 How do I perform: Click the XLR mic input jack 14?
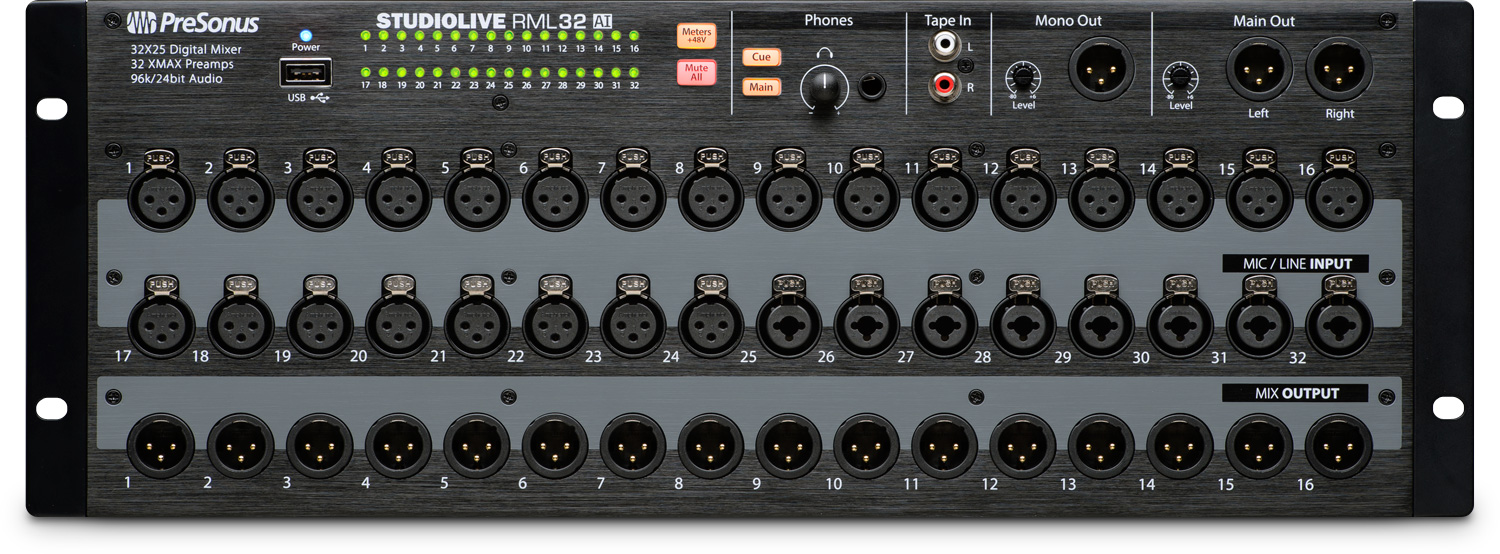pyautogui.click(x=1181, y=197)
